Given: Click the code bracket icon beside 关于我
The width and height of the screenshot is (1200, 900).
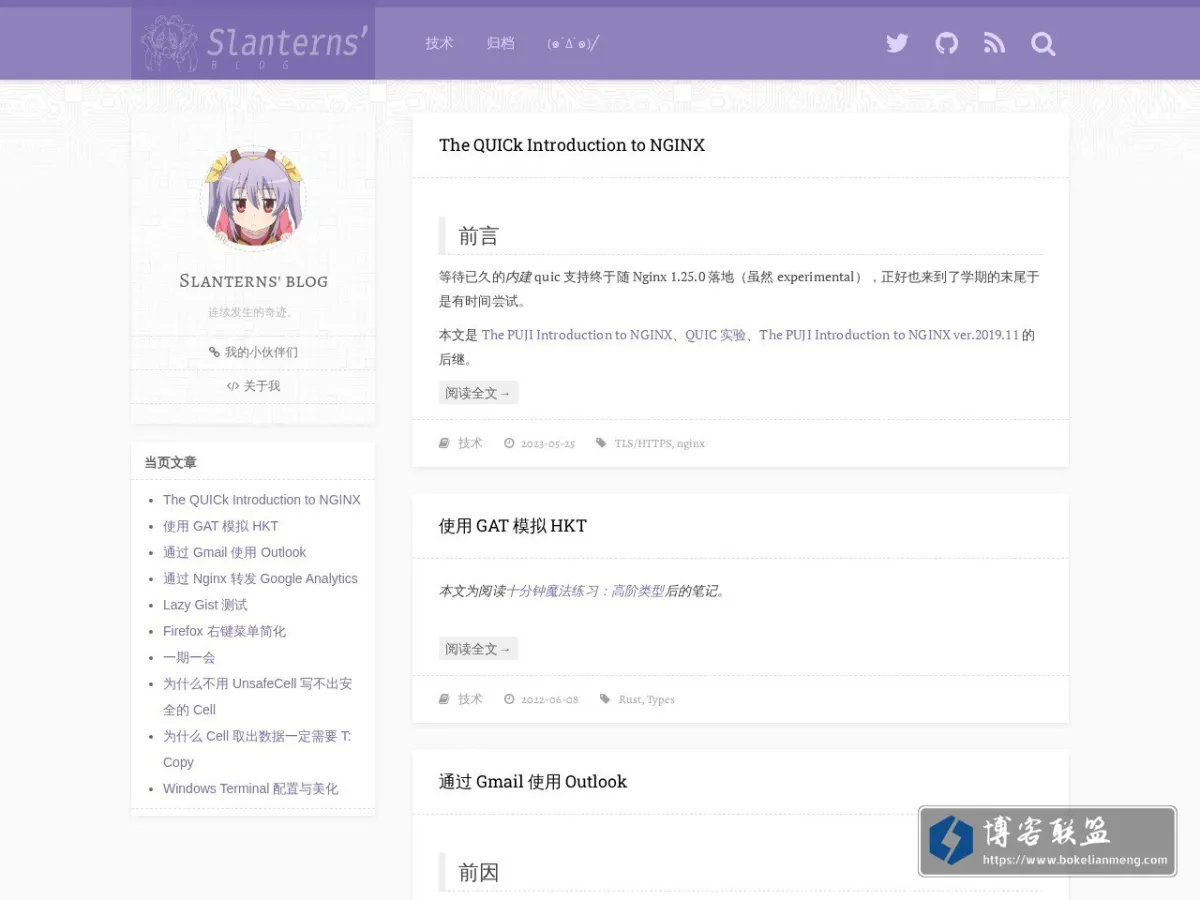Looking at the screenshot, I should (x=233, y=386).
